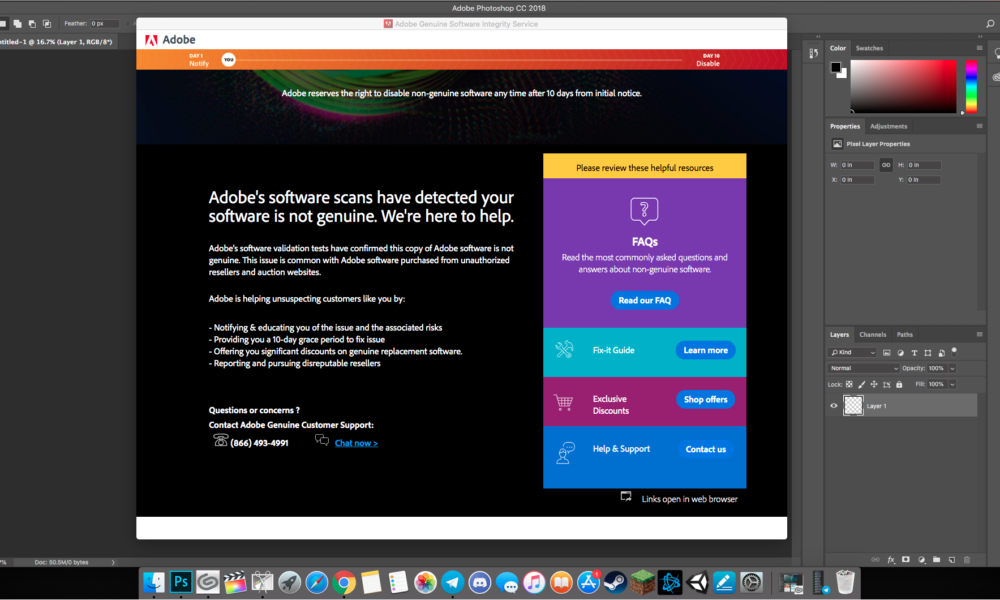Select the 'Add to selection' icon in options bar
Image resolution: width=1000 pixels, height=600 pixels.
point(17,22)
